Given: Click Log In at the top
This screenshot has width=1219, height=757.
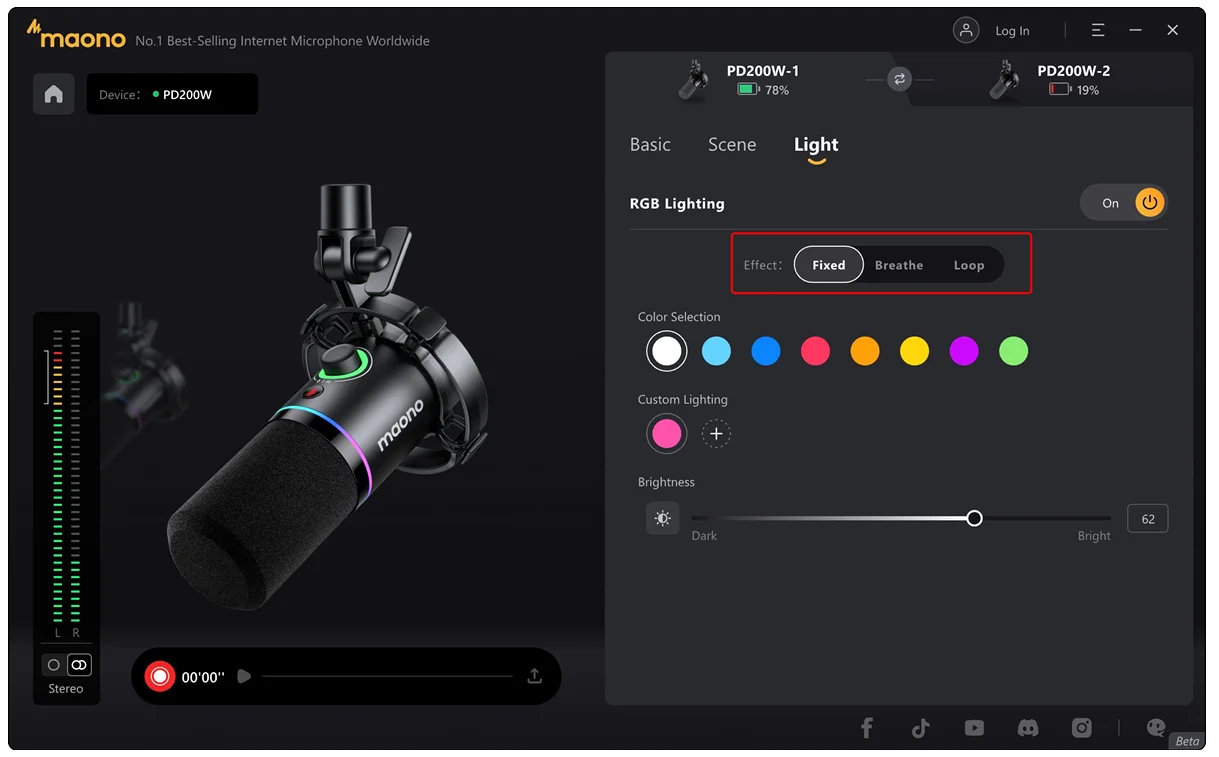Looking at the screenshot, I should [1012, 31].
